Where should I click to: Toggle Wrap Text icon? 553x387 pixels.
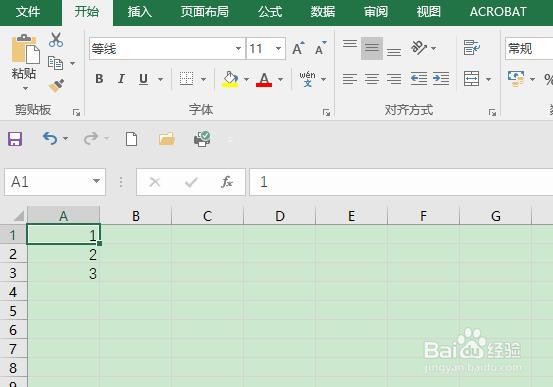(472, 48)
